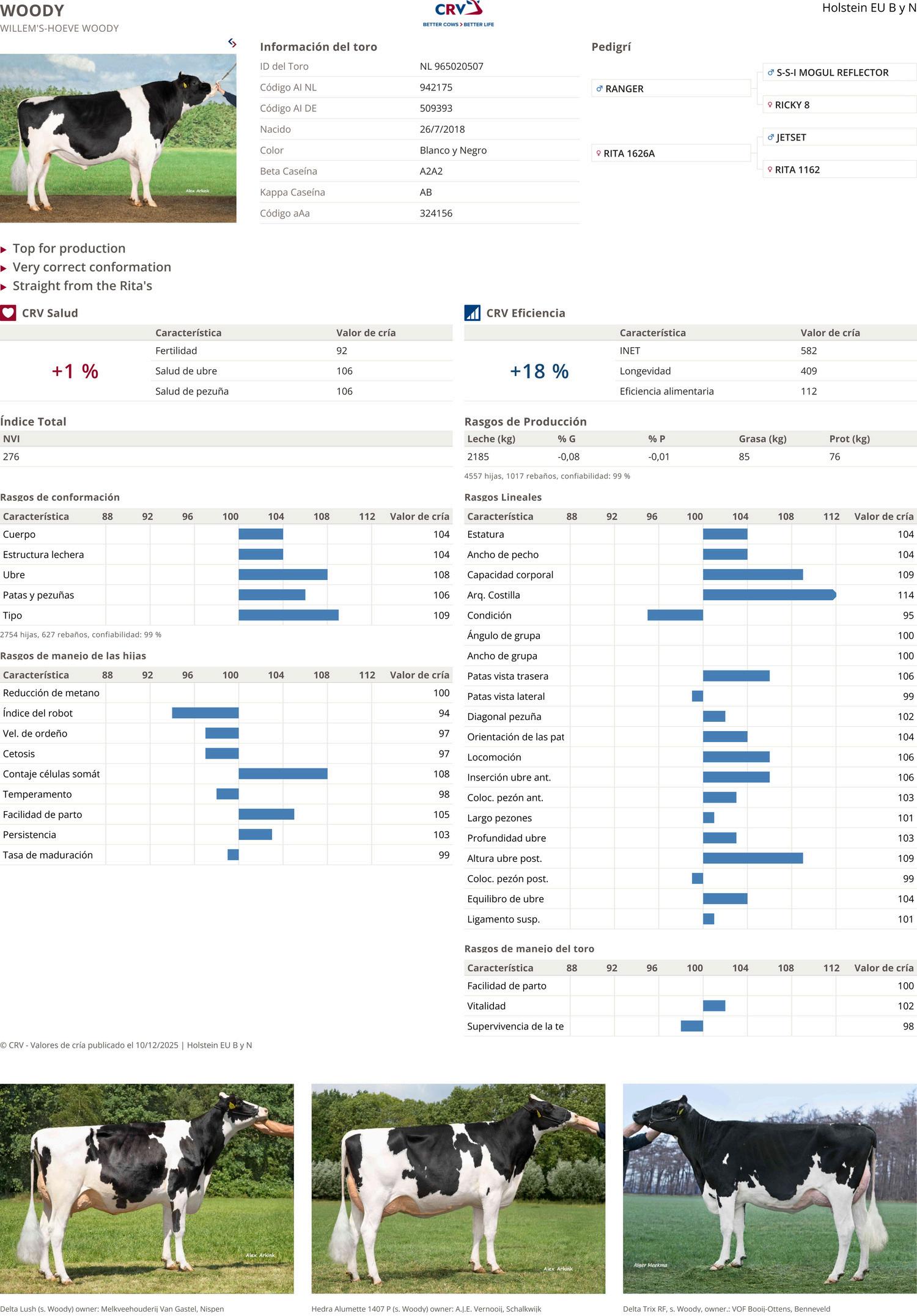This screenshot has width=917, height=1316.
Task: Click bullet arrow before Very correct conformation
Action: tap(4, 268)
